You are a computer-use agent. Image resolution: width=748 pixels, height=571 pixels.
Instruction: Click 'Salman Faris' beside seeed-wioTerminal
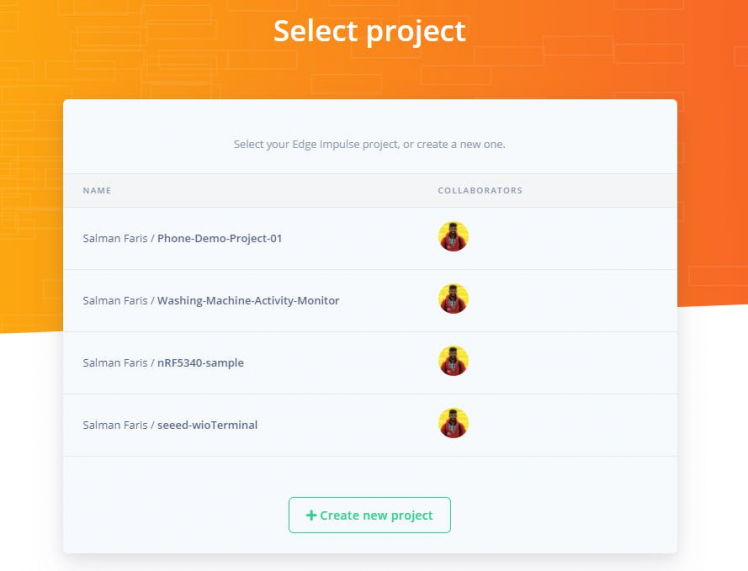(115, 425)
